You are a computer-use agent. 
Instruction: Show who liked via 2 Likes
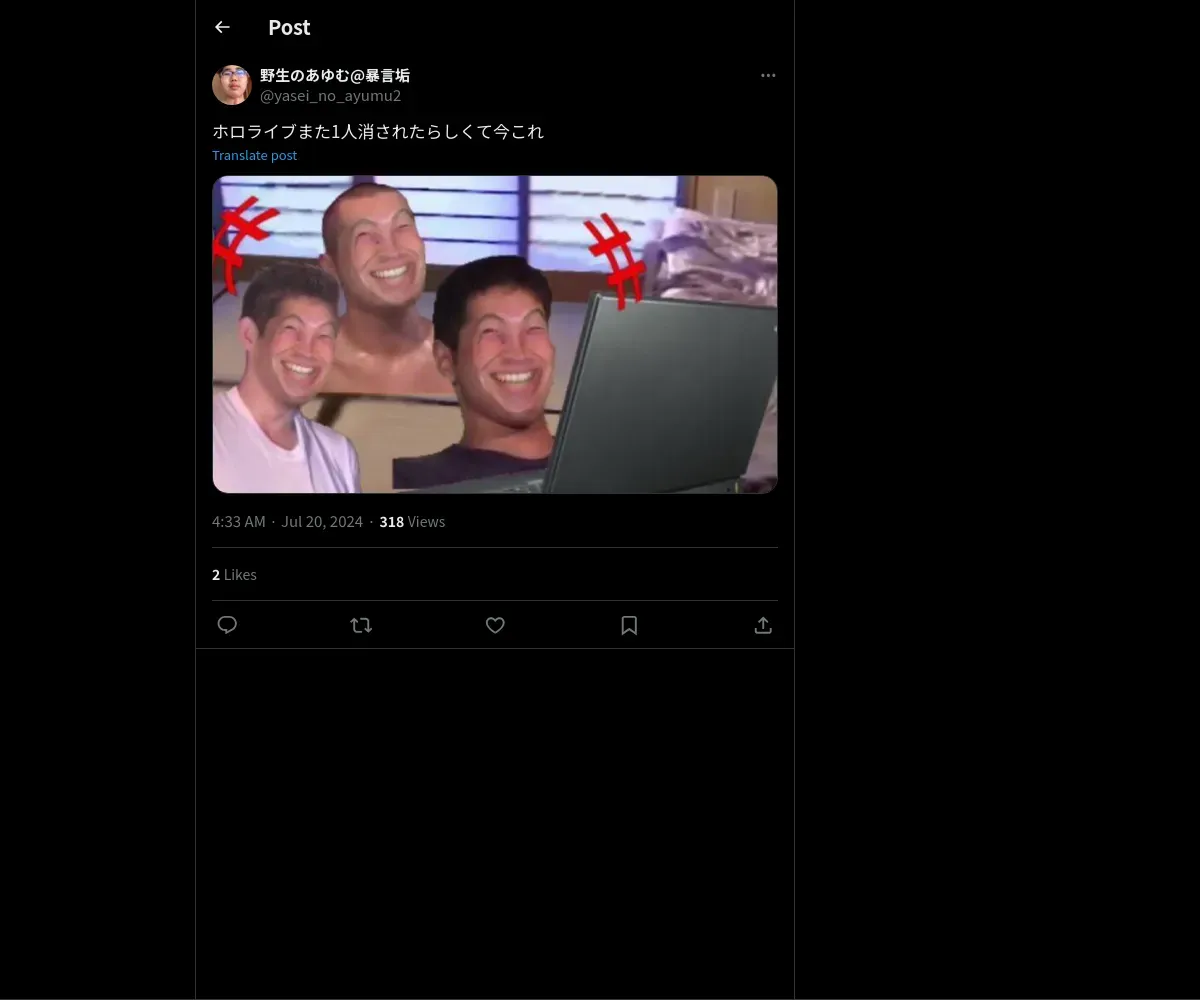tap(234, 575)
